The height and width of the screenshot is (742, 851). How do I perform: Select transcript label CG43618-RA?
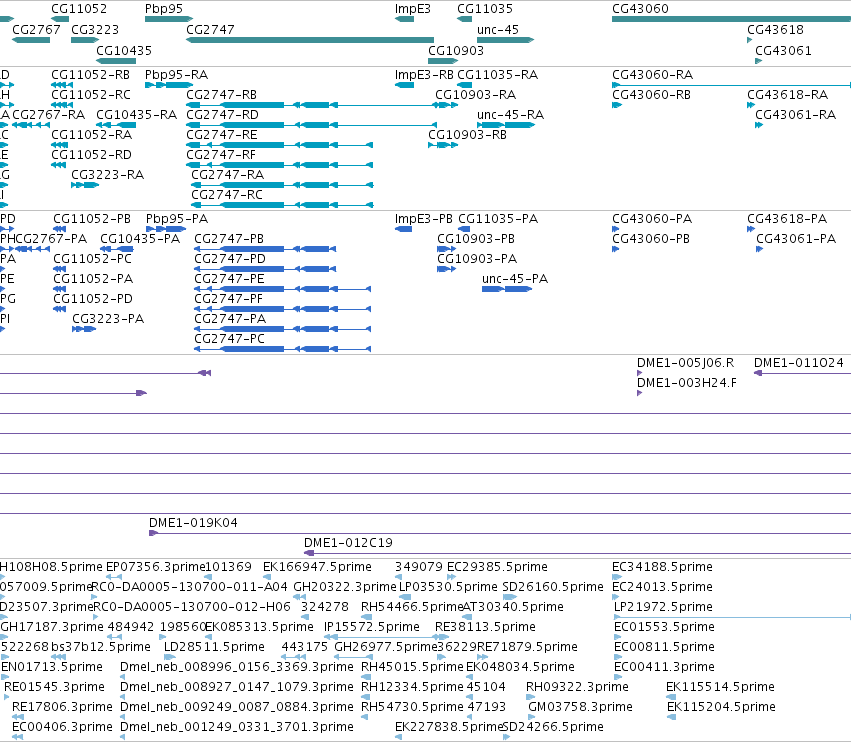788,94
